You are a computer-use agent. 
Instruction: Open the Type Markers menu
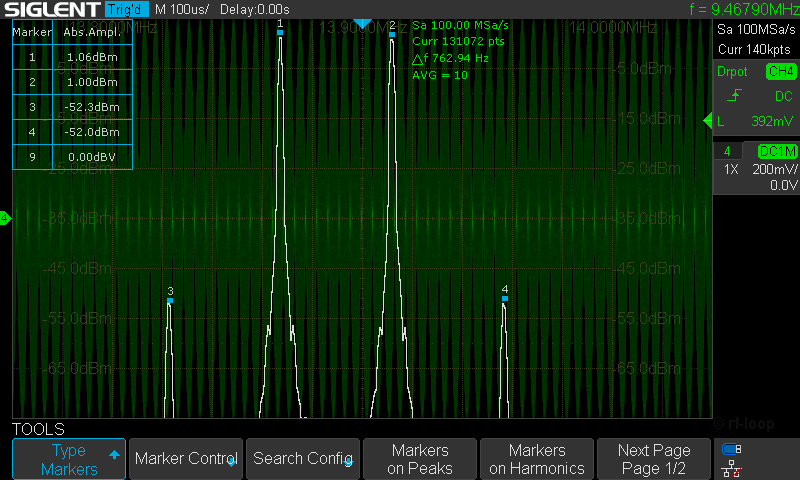point(69,459)
